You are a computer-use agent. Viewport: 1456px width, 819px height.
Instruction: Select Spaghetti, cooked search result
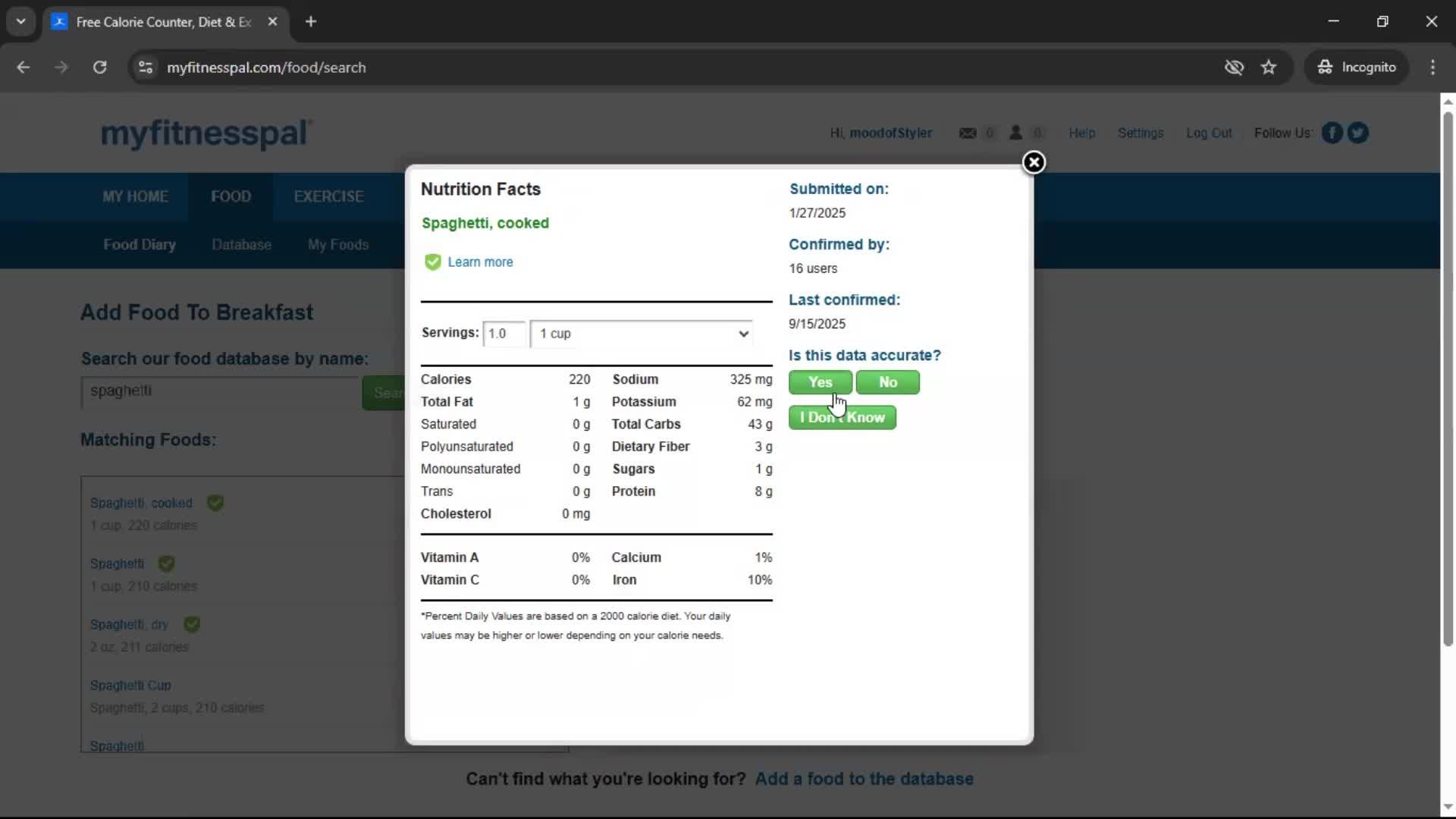(141, 503)
